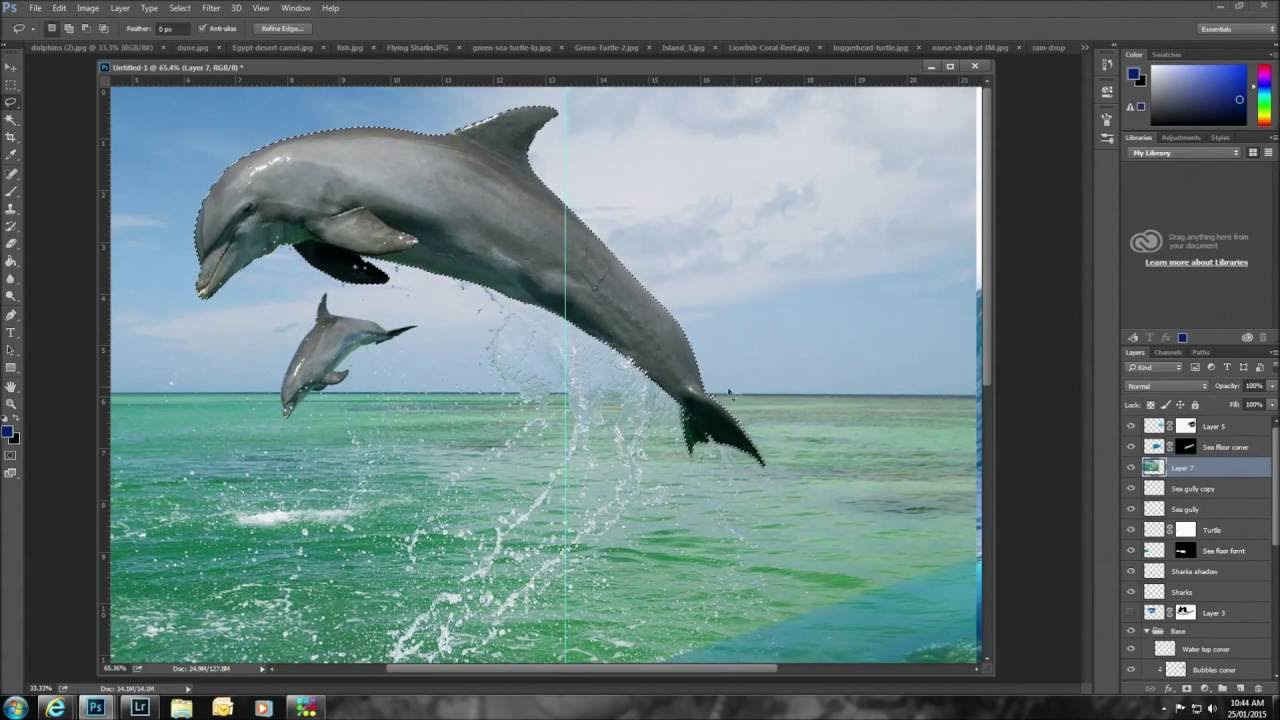This screenshot has height=720, width=1280.
Task: Switch to the Channels tab
Action: (x=1168, y=352)
